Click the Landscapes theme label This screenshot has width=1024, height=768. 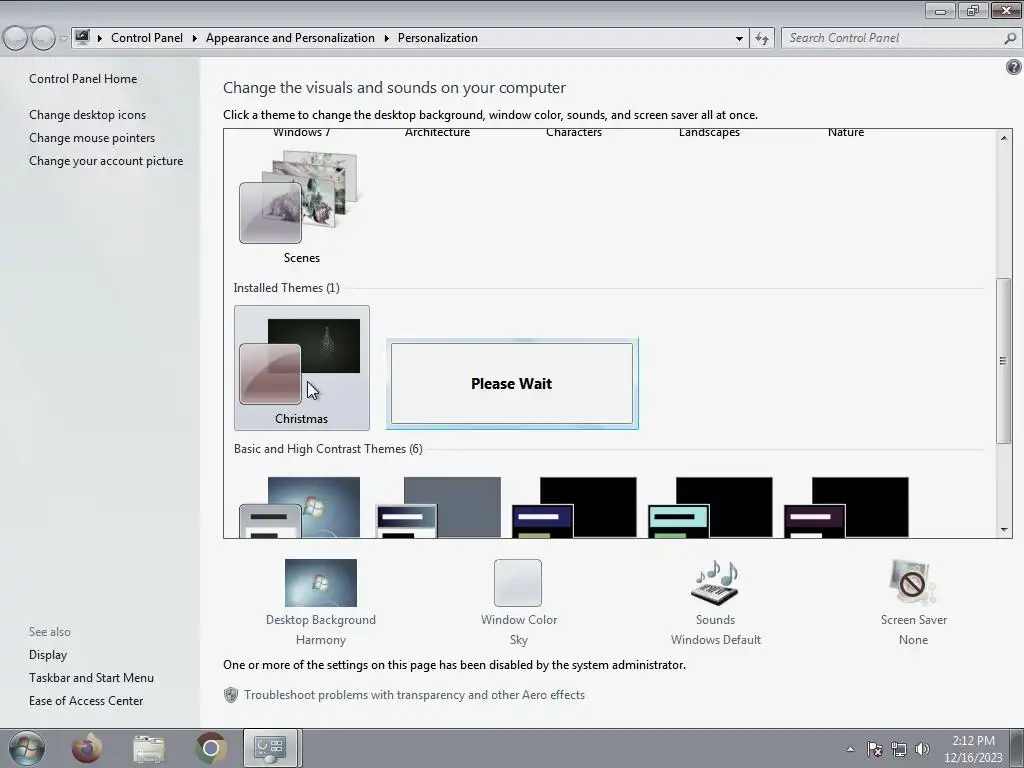(709, 133)
